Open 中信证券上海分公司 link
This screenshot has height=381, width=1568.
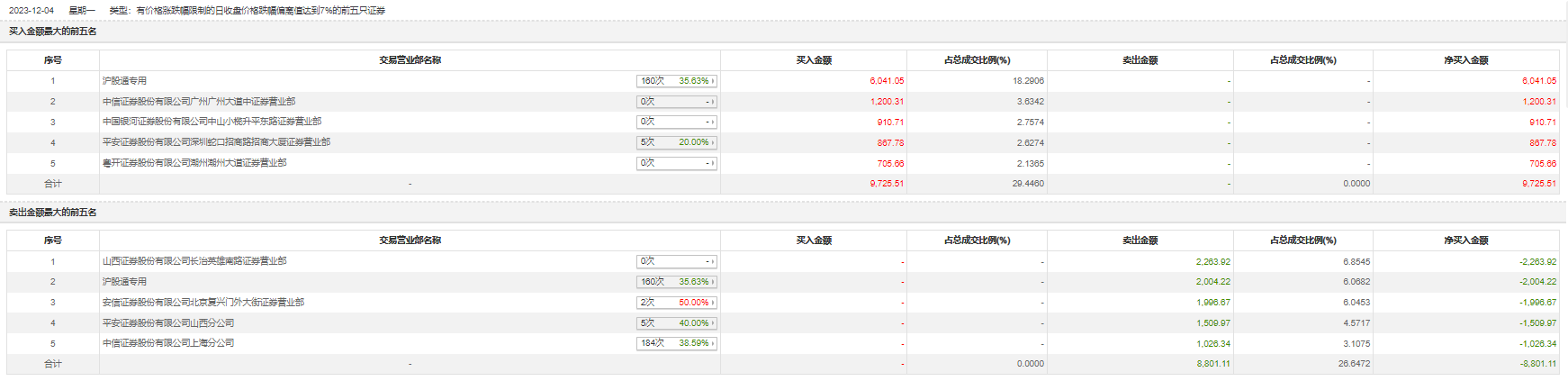tap(168, 343)
